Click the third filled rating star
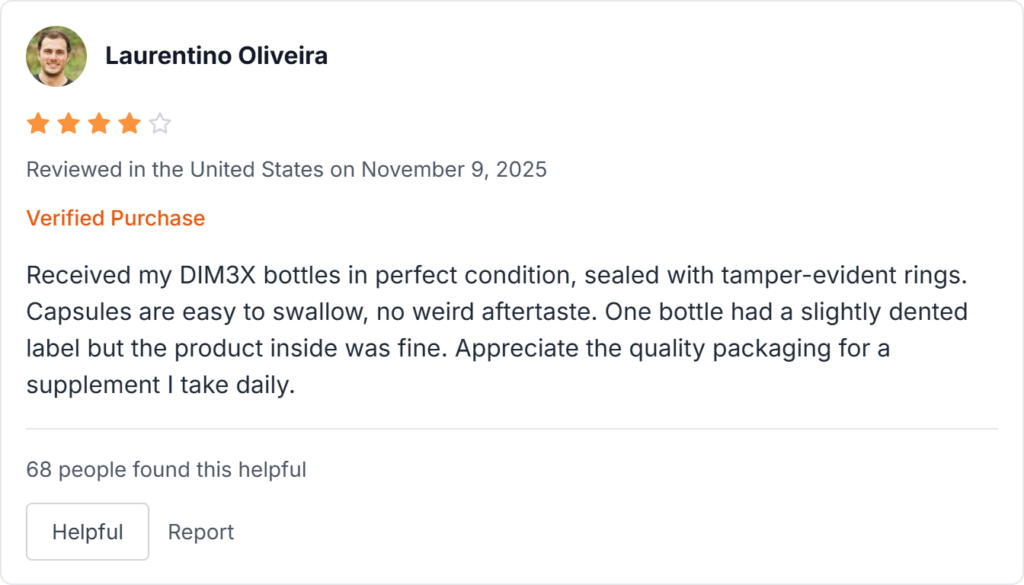1024x585 pixels. (99, 124)
